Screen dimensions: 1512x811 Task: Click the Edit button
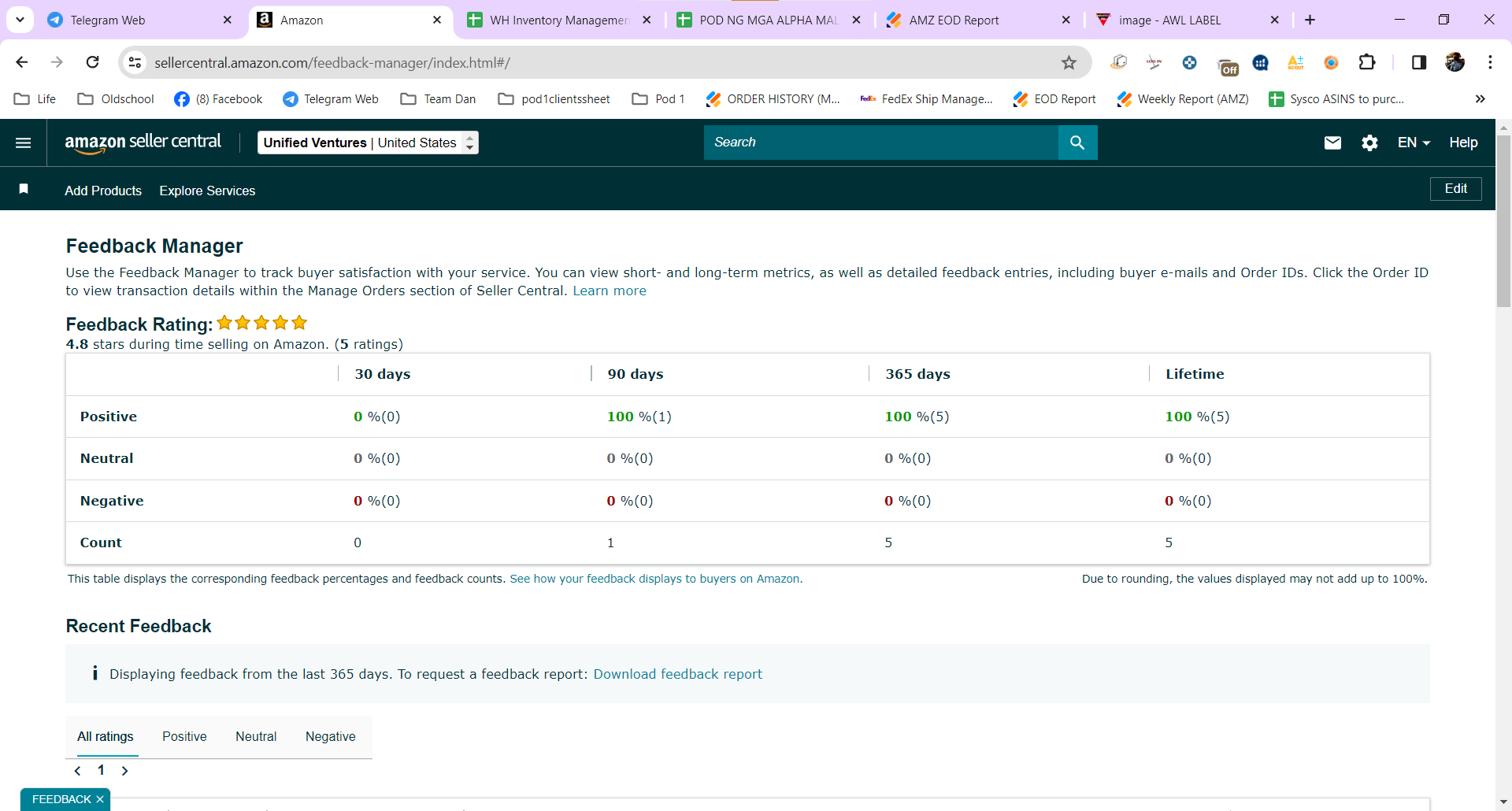[x=1455, y=189]
